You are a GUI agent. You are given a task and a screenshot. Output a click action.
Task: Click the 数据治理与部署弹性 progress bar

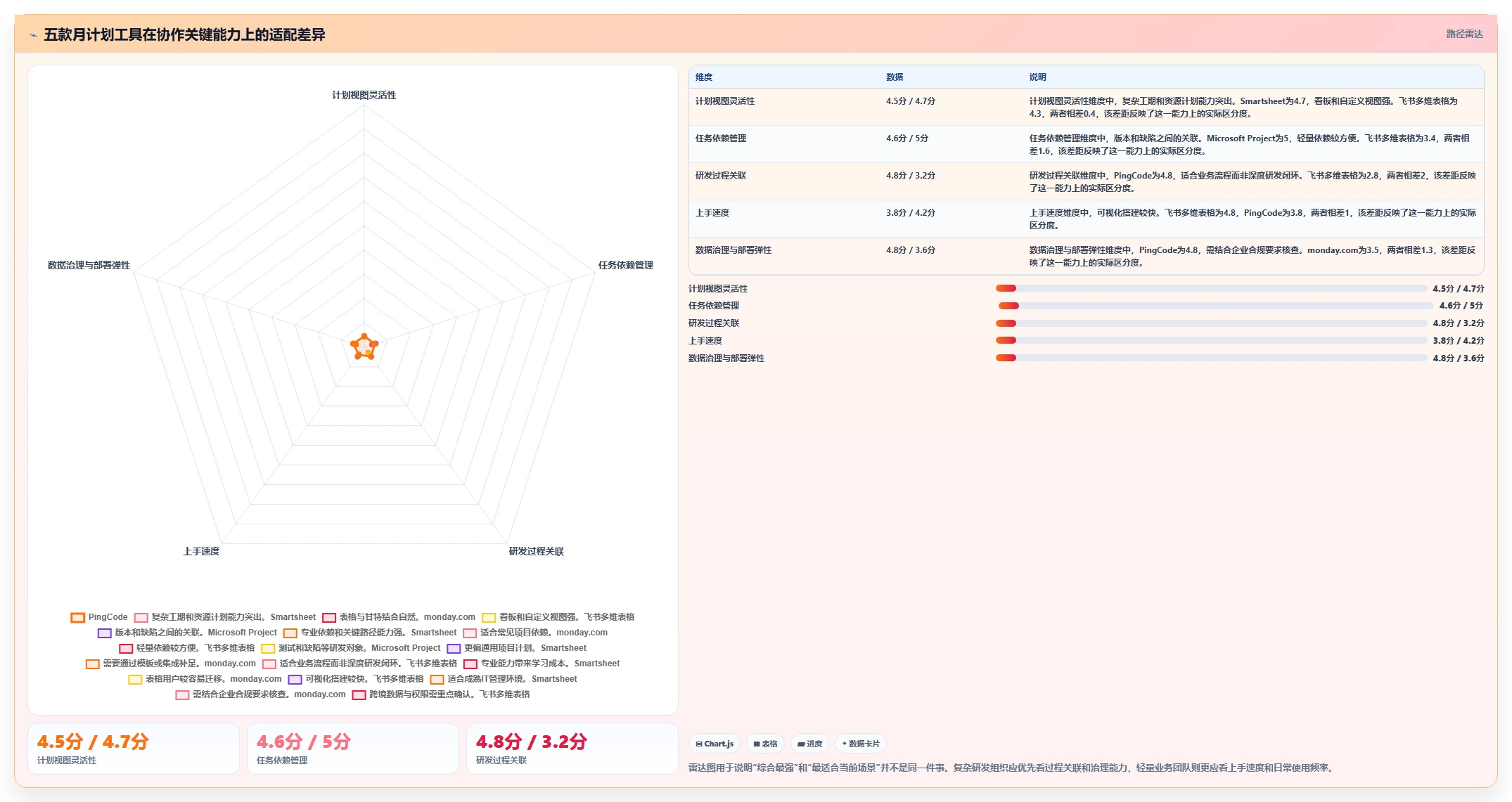[x=1211, y=358]
